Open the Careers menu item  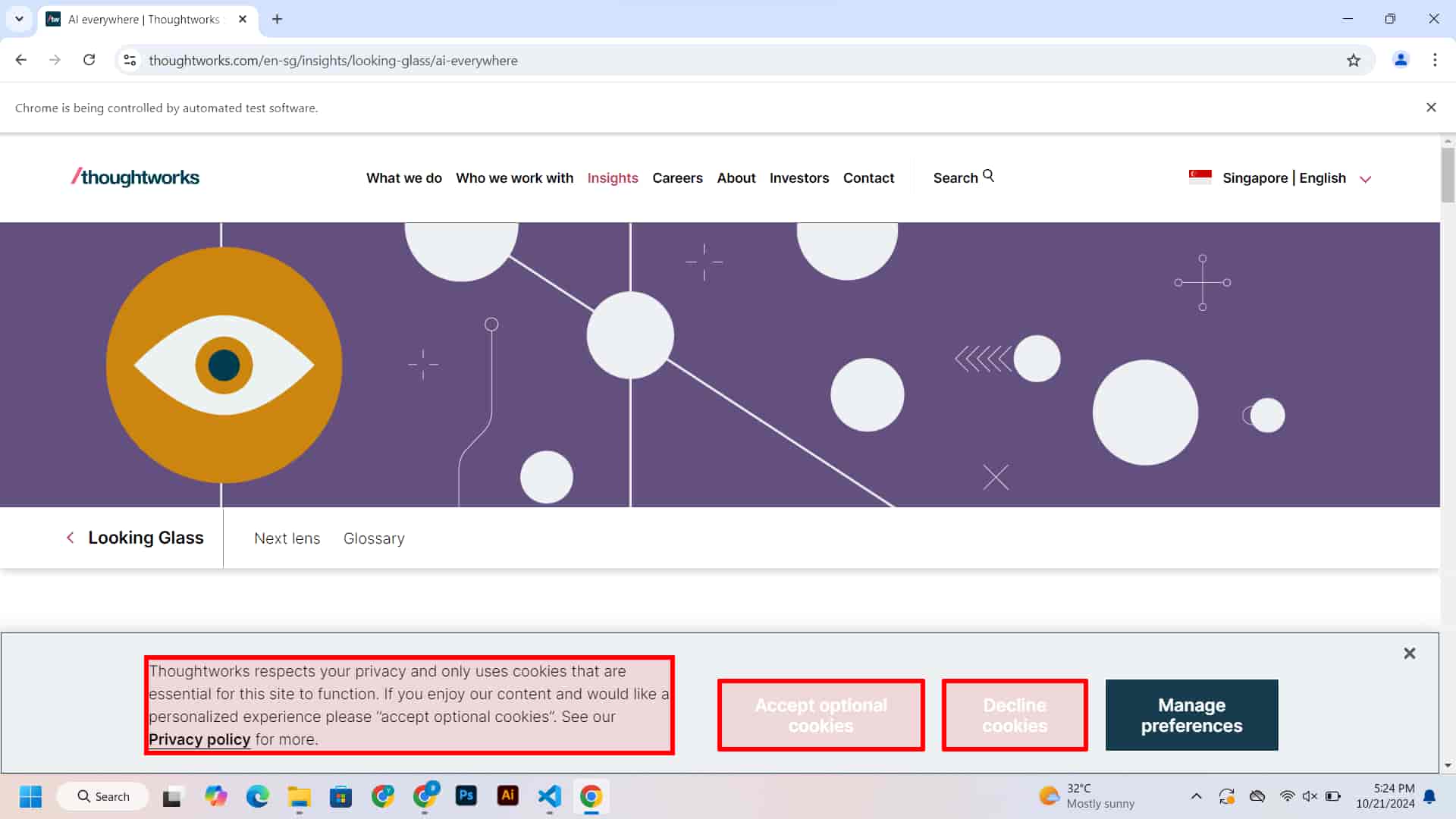click(x=677, y=178)
